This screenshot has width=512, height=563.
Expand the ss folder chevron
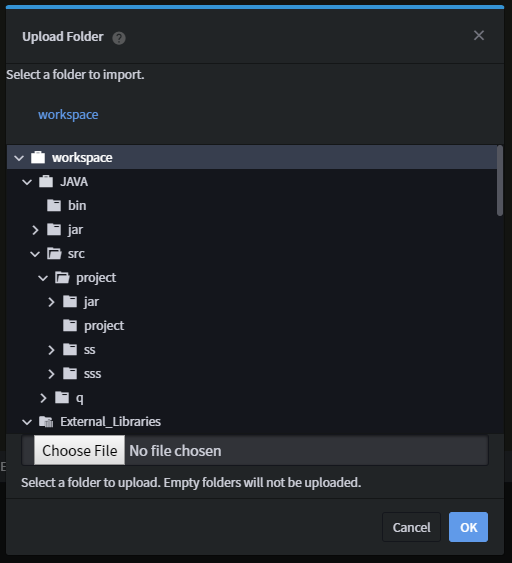51,350
